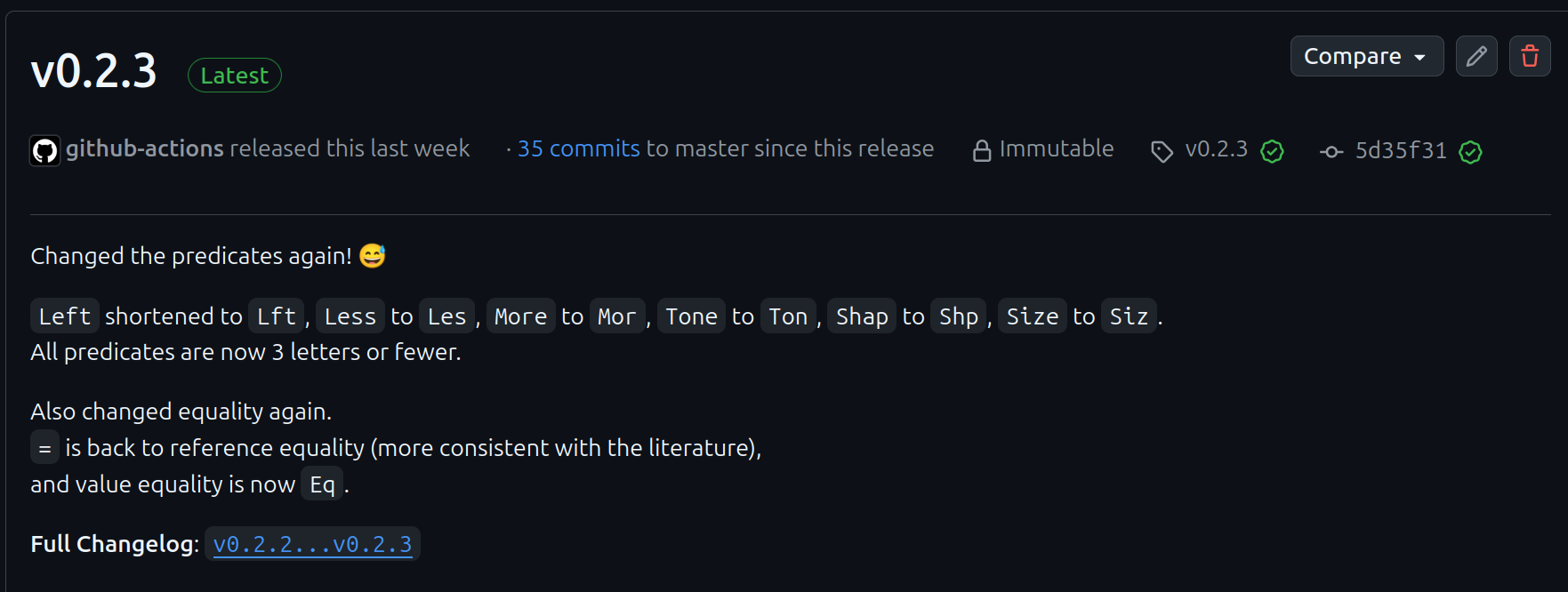Select the github-actions avatar icon
The height and width of the screenshot is (592, 1568).
[x=44, y=149]
